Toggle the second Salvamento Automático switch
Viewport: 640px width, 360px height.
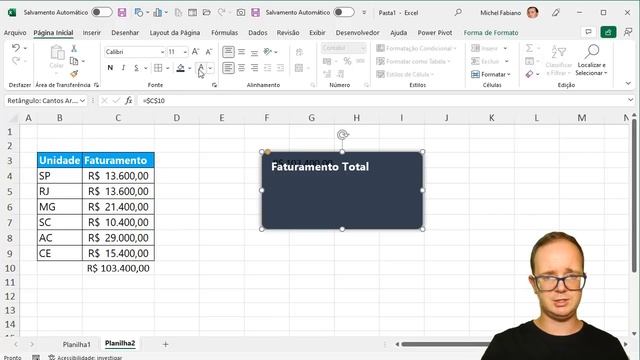(x=344, y=12)
